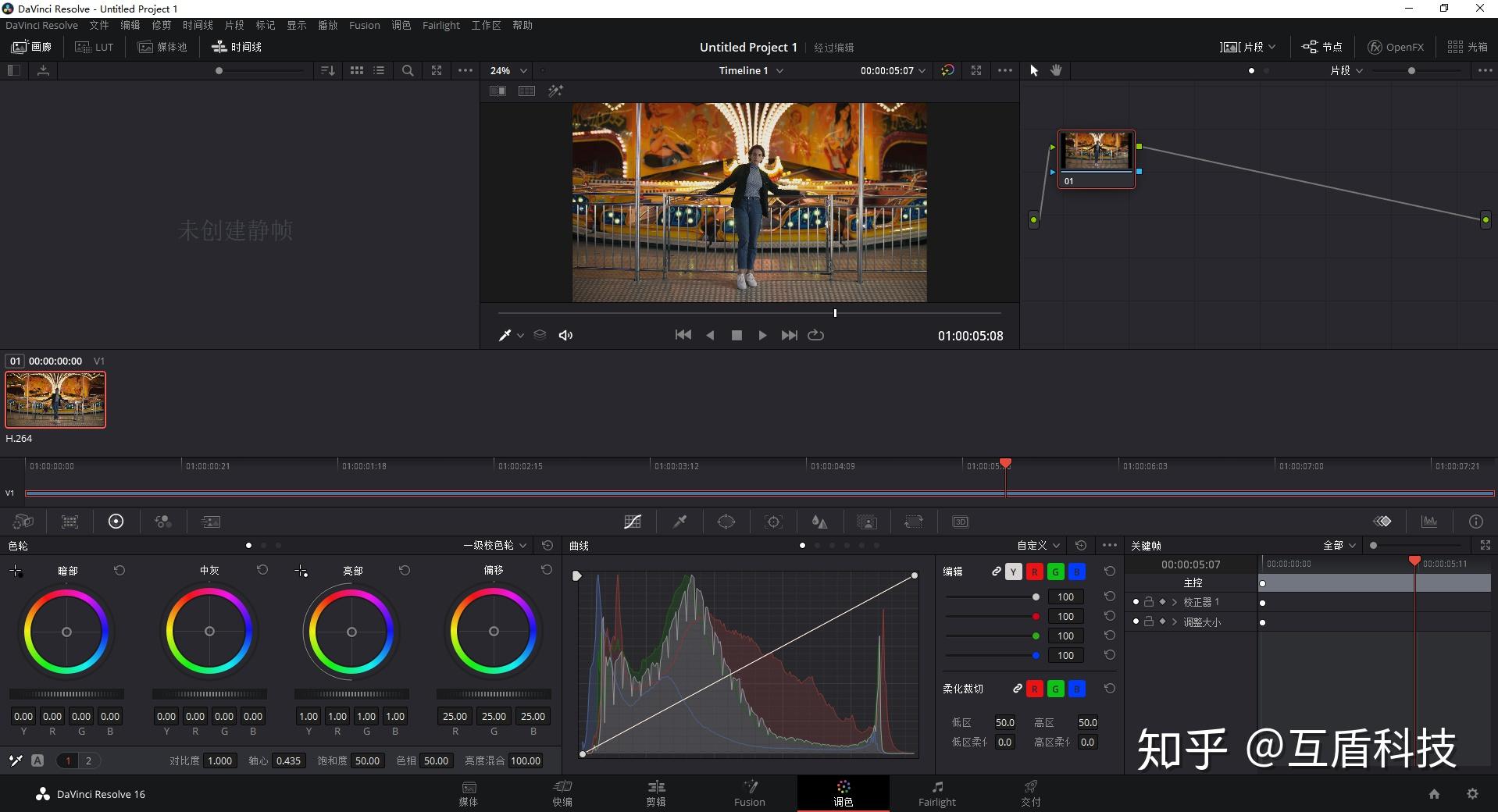
Task: Select the arrow pointer tool in node editor
Action: tap(1034, 70)
